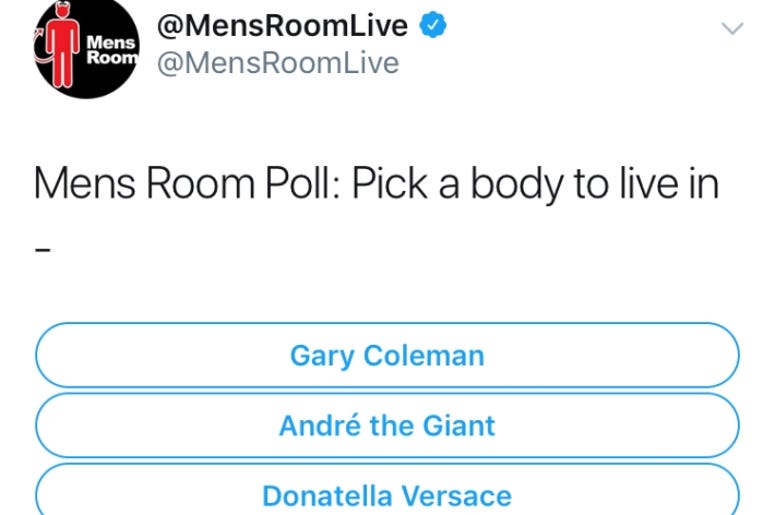Choose André the Giant poll option

pos(387,425)
